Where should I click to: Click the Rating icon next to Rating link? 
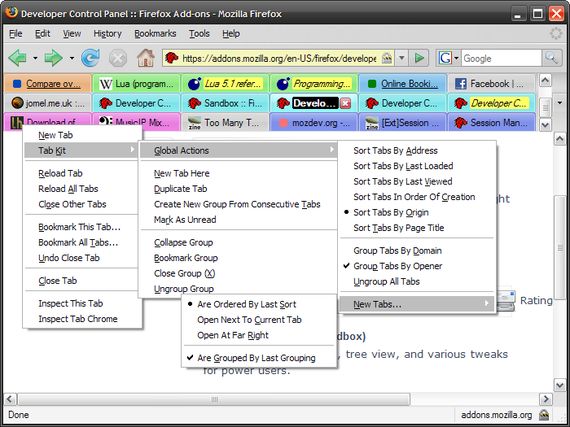506,301
